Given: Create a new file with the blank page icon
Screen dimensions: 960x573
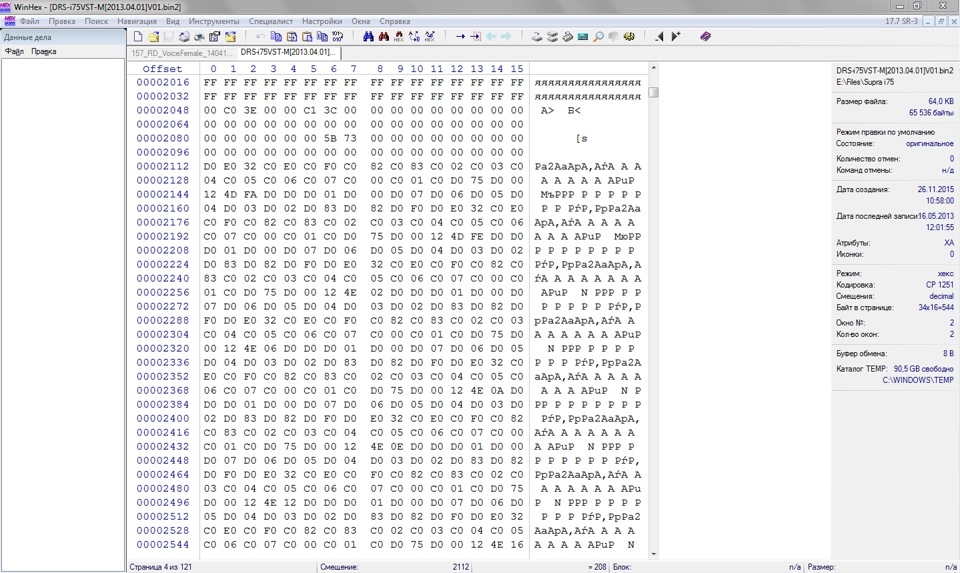Looking at the screenshot, I should [x=138, y=37].
